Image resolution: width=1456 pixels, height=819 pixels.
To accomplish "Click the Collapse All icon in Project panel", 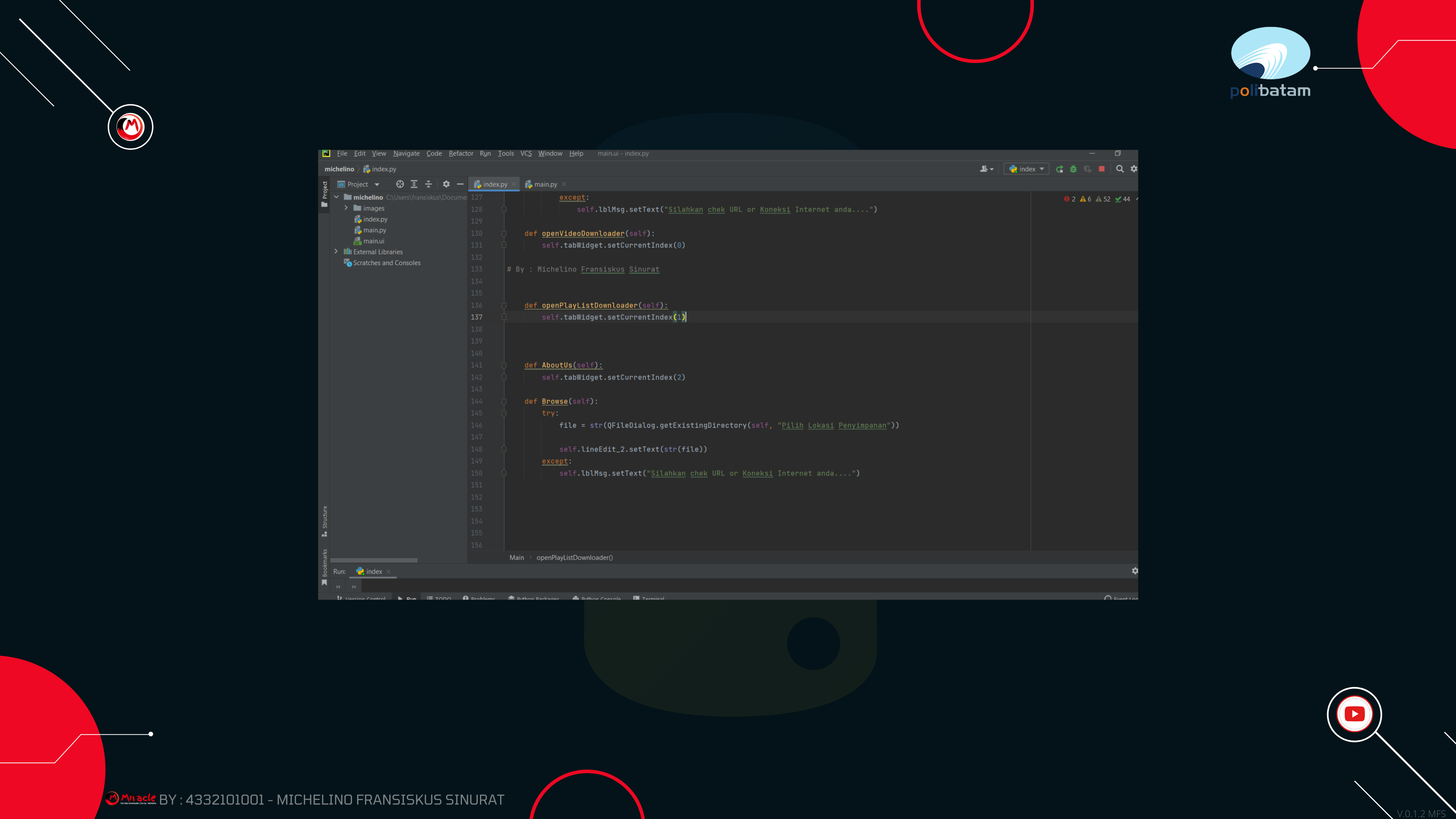I will tap(428, 184).
